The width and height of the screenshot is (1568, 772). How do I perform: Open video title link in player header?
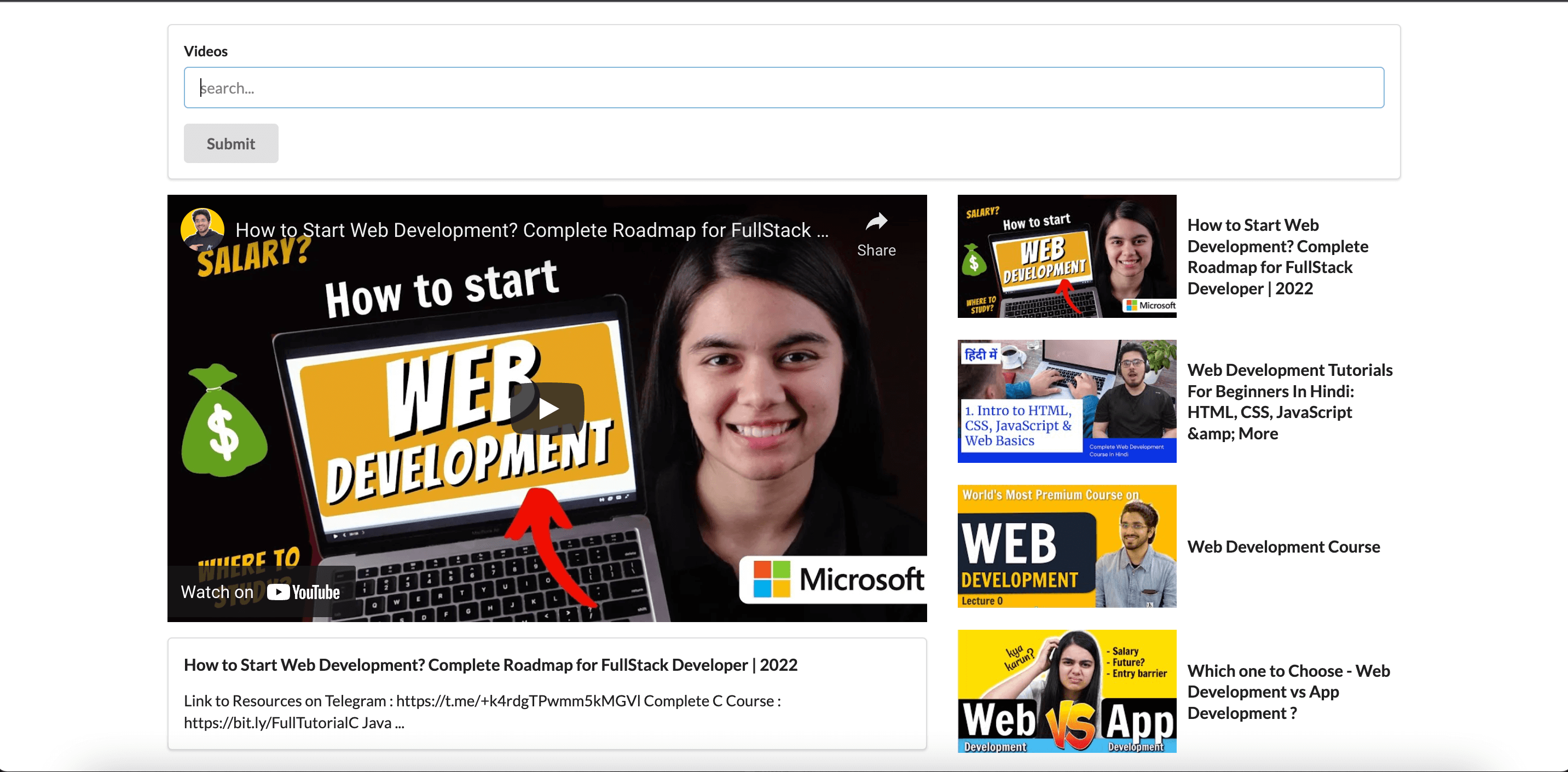click(531, 230)
